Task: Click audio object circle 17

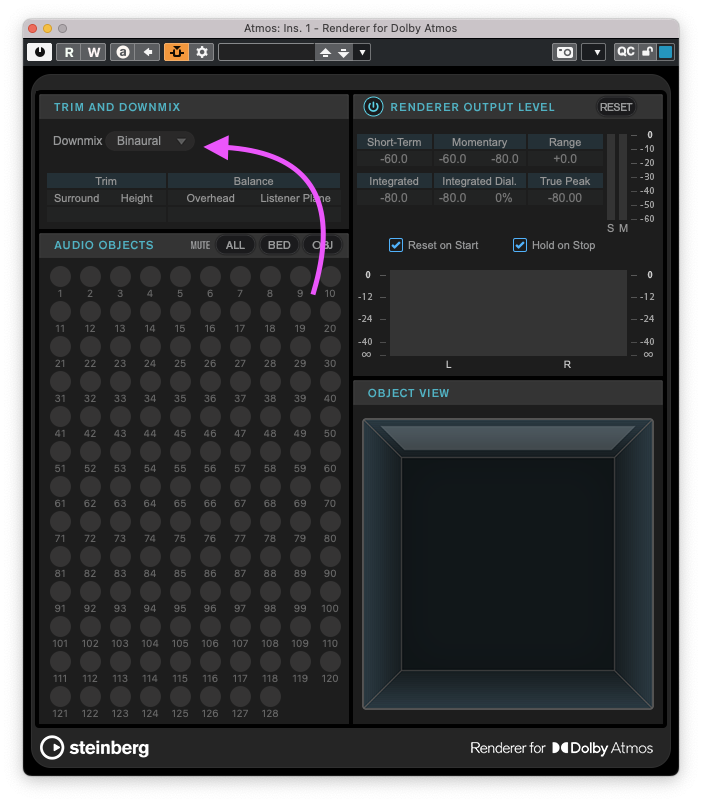Action: (x=240, y=311)
